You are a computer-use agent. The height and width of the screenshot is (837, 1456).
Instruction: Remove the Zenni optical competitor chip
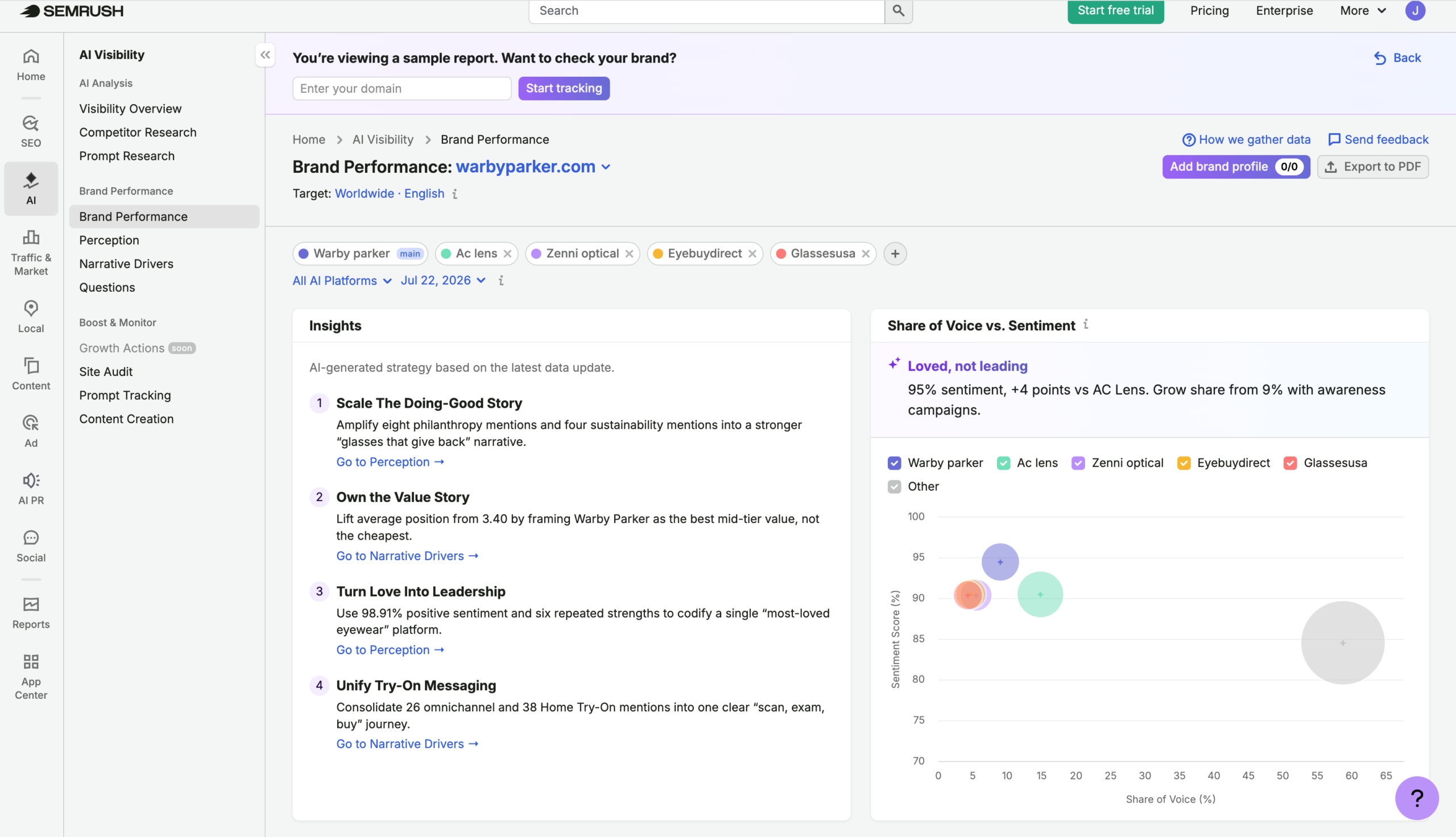click(630, 254)
